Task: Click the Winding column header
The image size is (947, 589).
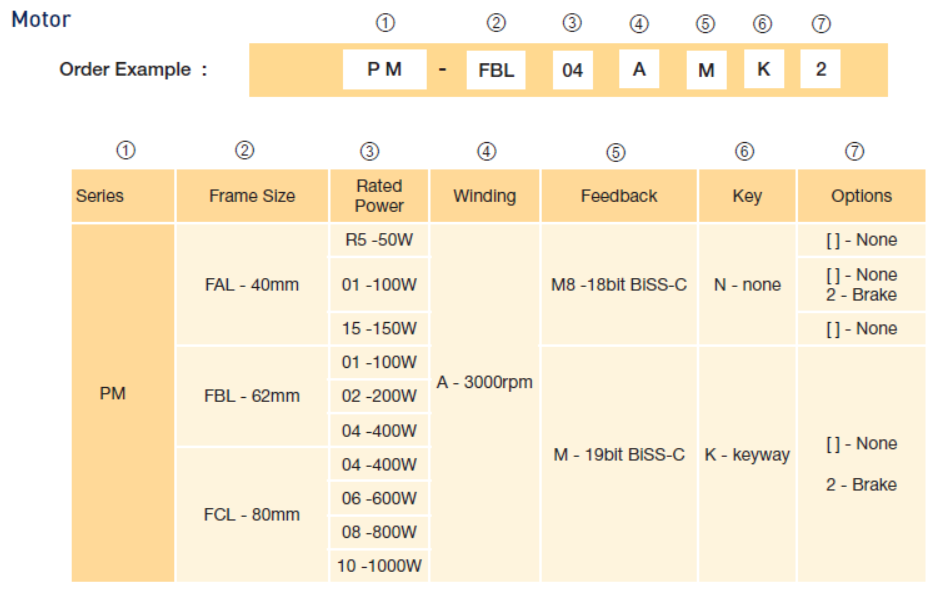Action: tap(485, 196)
